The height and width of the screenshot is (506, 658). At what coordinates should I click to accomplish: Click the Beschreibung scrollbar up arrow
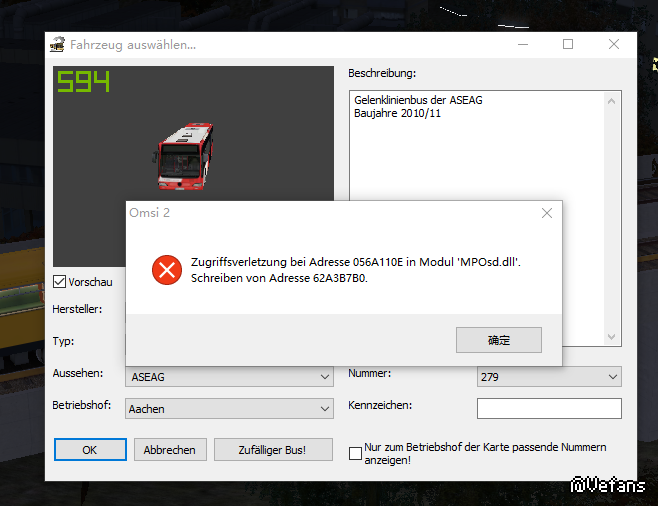point(611,101)
